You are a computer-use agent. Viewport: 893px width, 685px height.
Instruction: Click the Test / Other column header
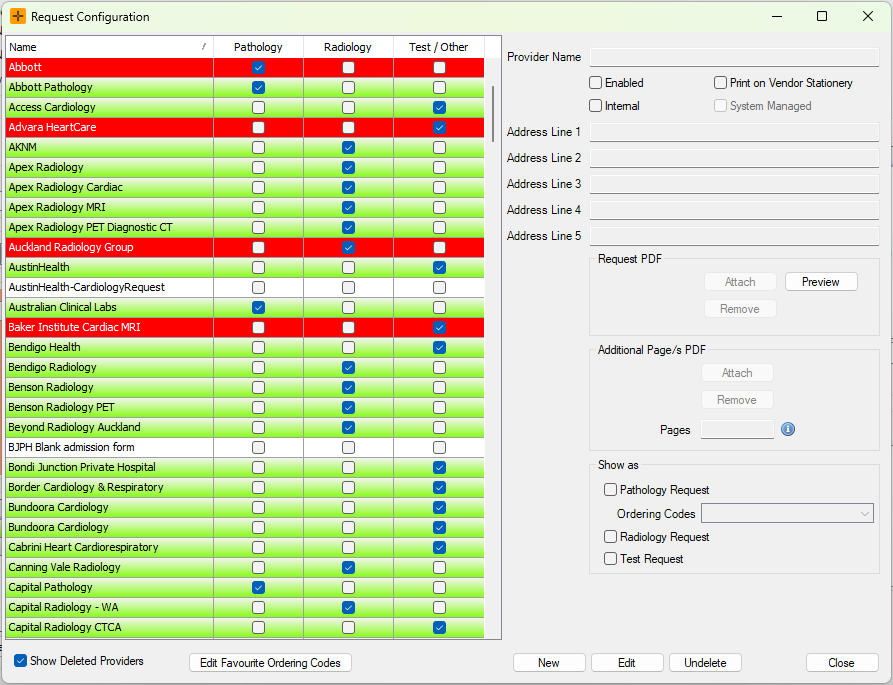coord(439,47)
